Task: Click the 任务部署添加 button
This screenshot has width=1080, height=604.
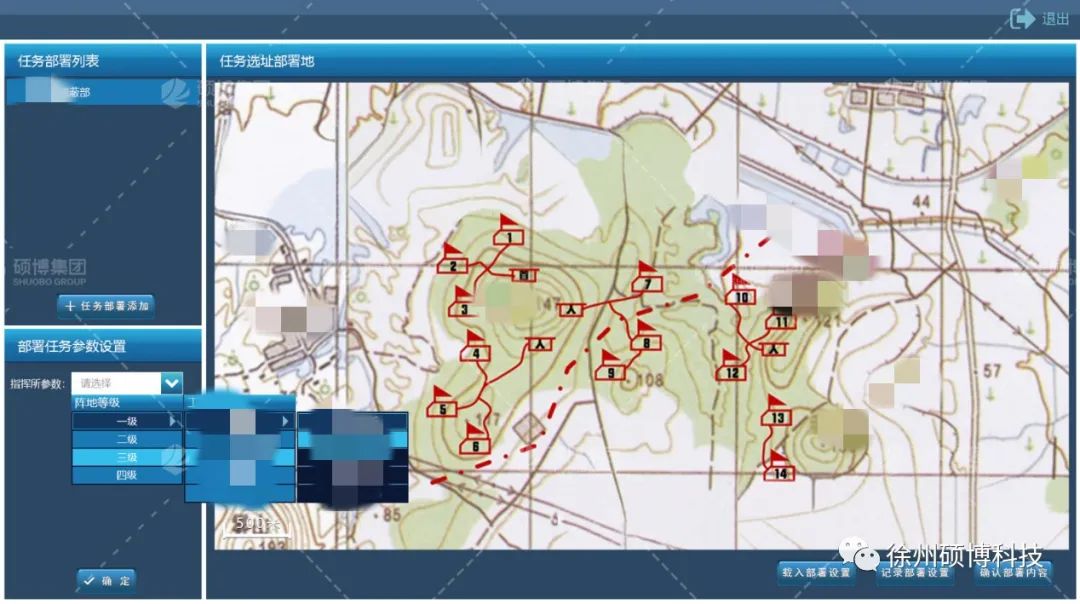Action: point(106,306)
